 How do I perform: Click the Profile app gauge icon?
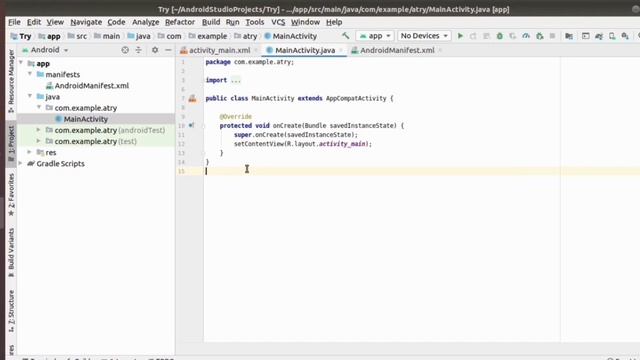point(526,36)
